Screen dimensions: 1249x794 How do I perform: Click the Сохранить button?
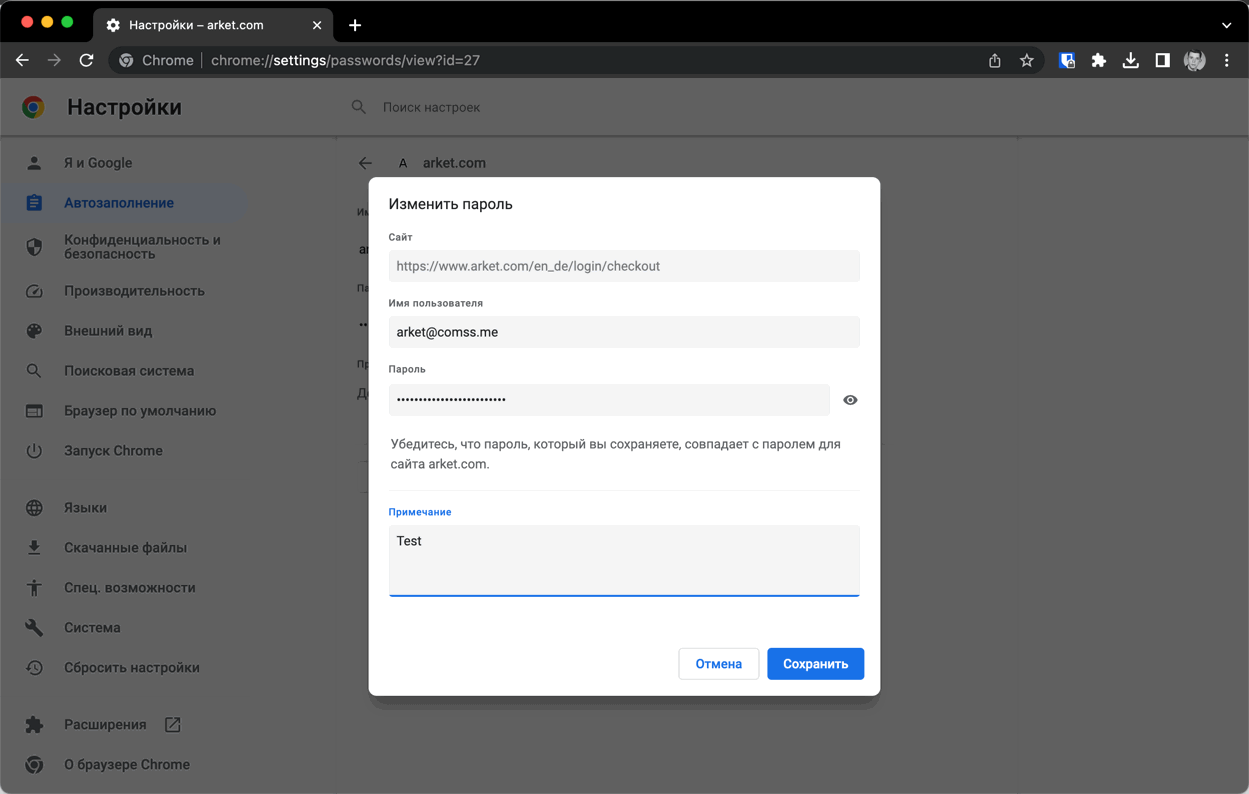[x=815, y=664]
